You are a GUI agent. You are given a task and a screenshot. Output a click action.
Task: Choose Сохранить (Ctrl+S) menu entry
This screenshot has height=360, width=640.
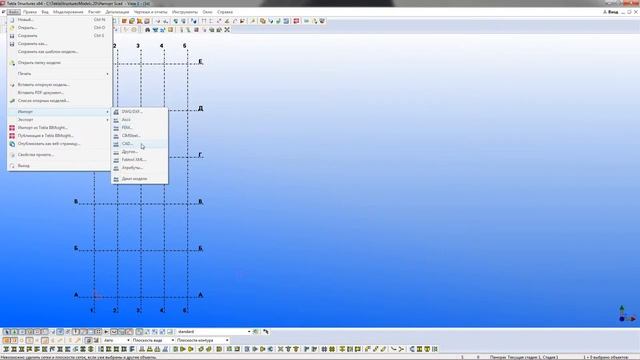60,36
